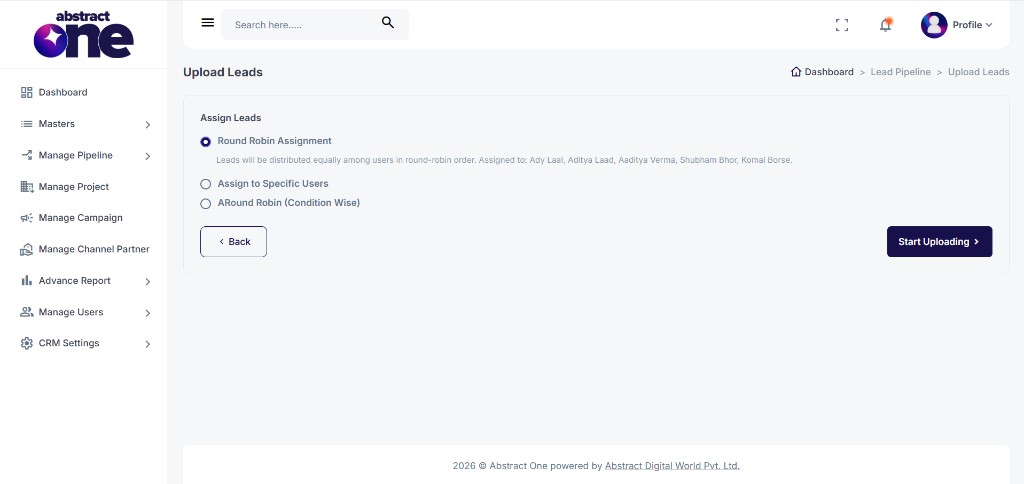Expand the Manage Pipeline submenu chevron
Image resolution: width=1024 pixels, height=484 pixels.
(x=148, y=155)
